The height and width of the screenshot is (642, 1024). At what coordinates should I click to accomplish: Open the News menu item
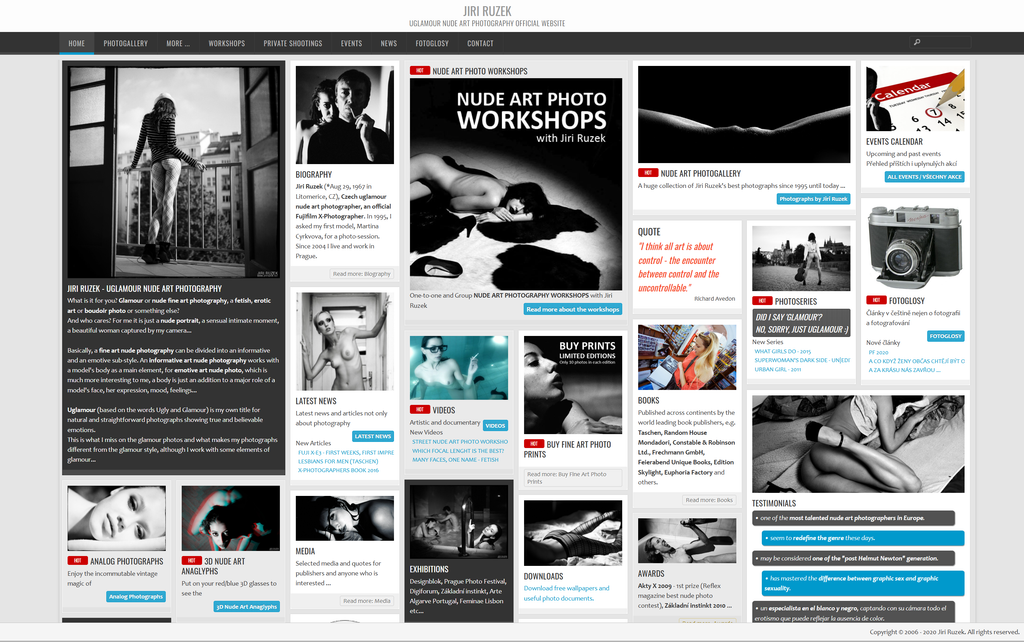click(x=389, y=43)
